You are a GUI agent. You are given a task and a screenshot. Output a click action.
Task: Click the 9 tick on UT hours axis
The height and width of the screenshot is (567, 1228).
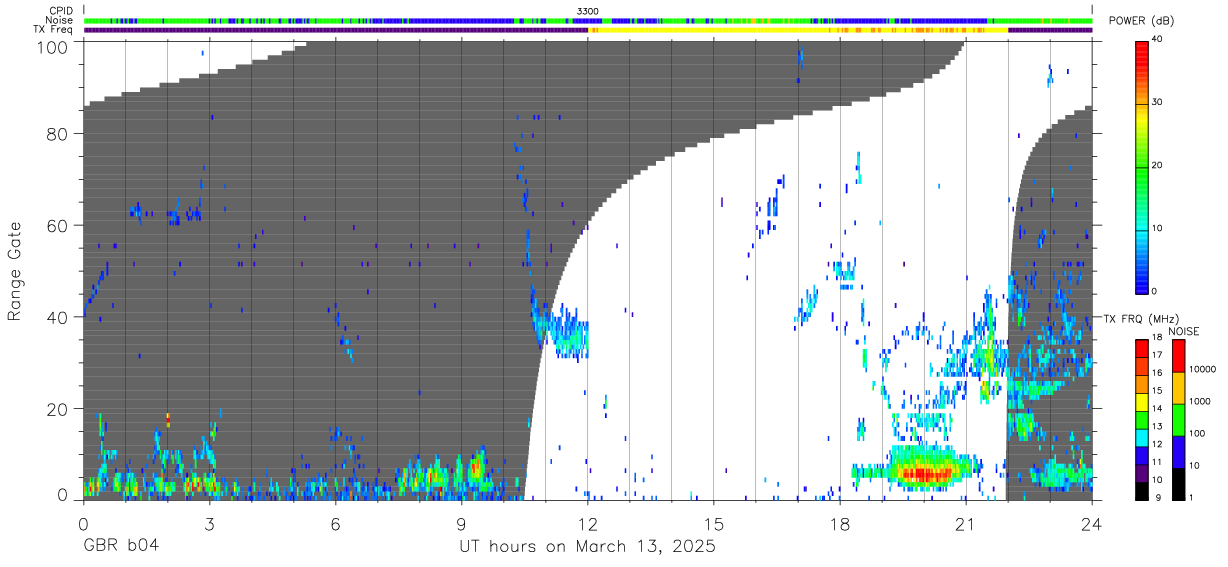(x=461, y=523)
